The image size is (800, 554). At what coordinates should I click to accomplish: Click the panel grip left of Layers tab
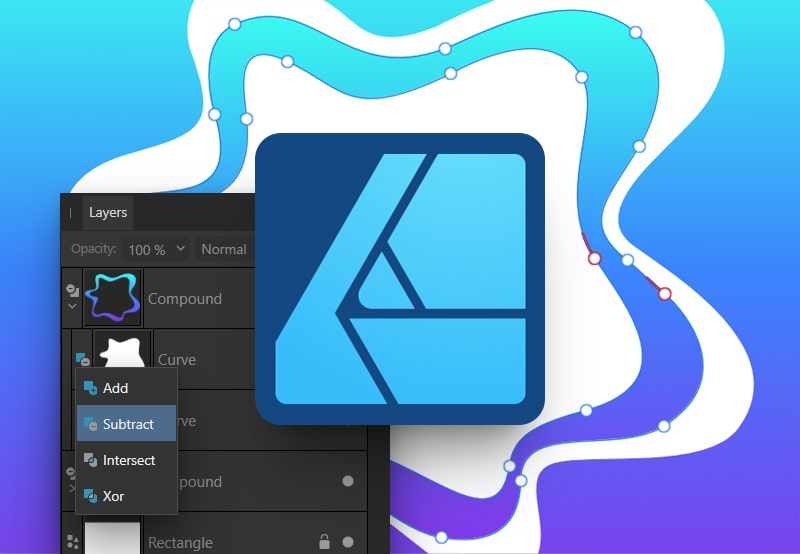click(70, 213)
